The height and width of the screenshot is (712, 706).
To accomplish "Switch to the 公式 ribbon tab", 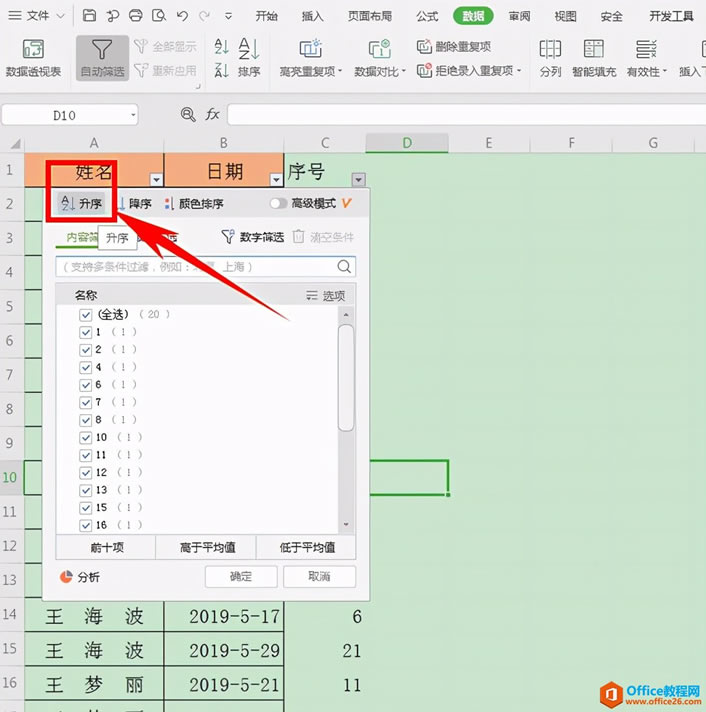I will [427, 16].
